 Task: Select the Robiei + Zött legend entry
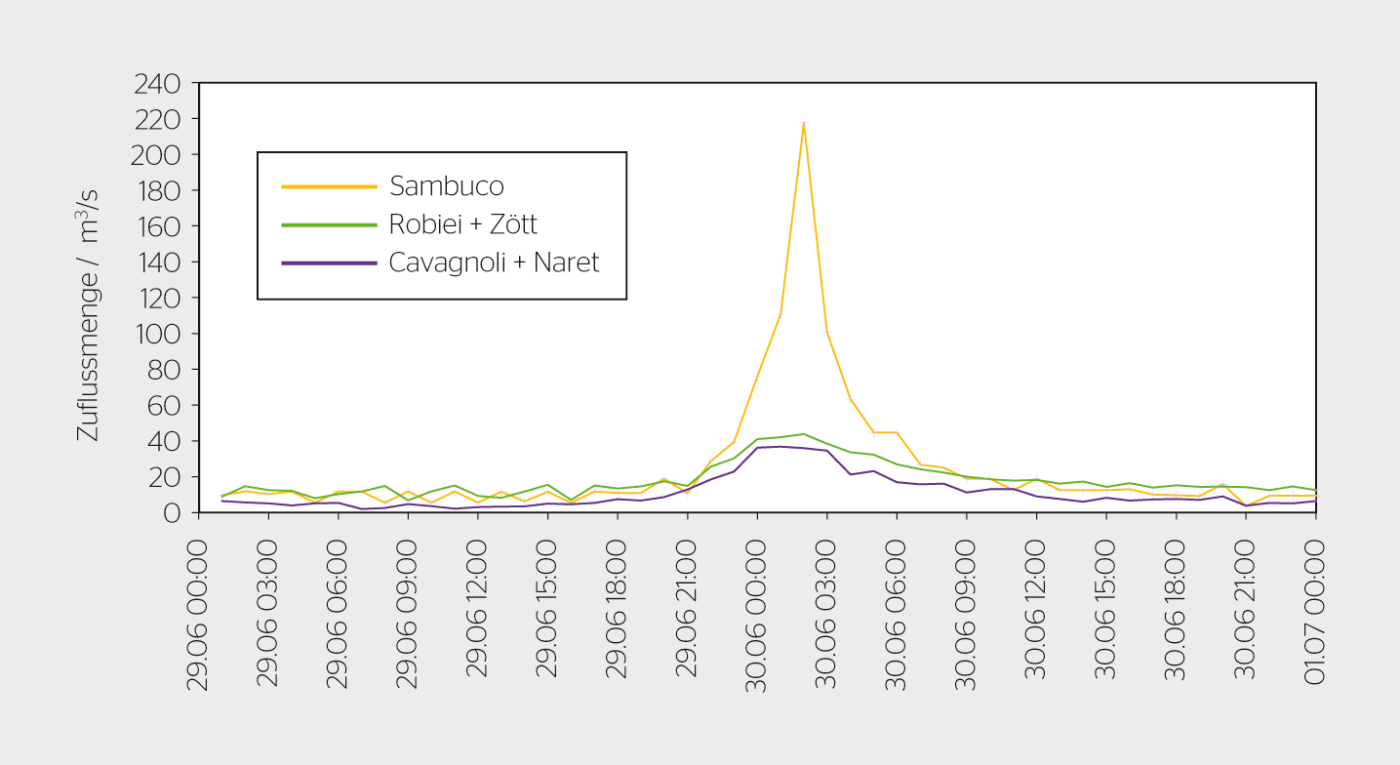point(463,224)
